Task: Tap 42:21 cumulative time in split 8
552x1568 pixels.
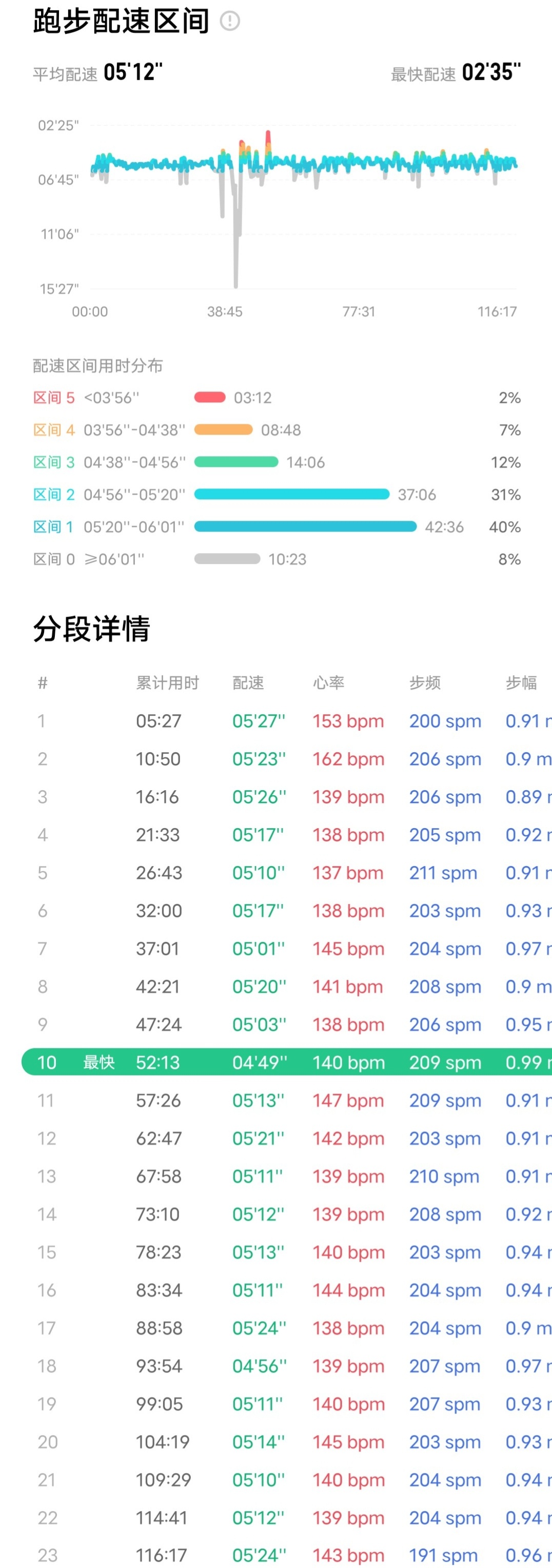Action: point(157,987)
